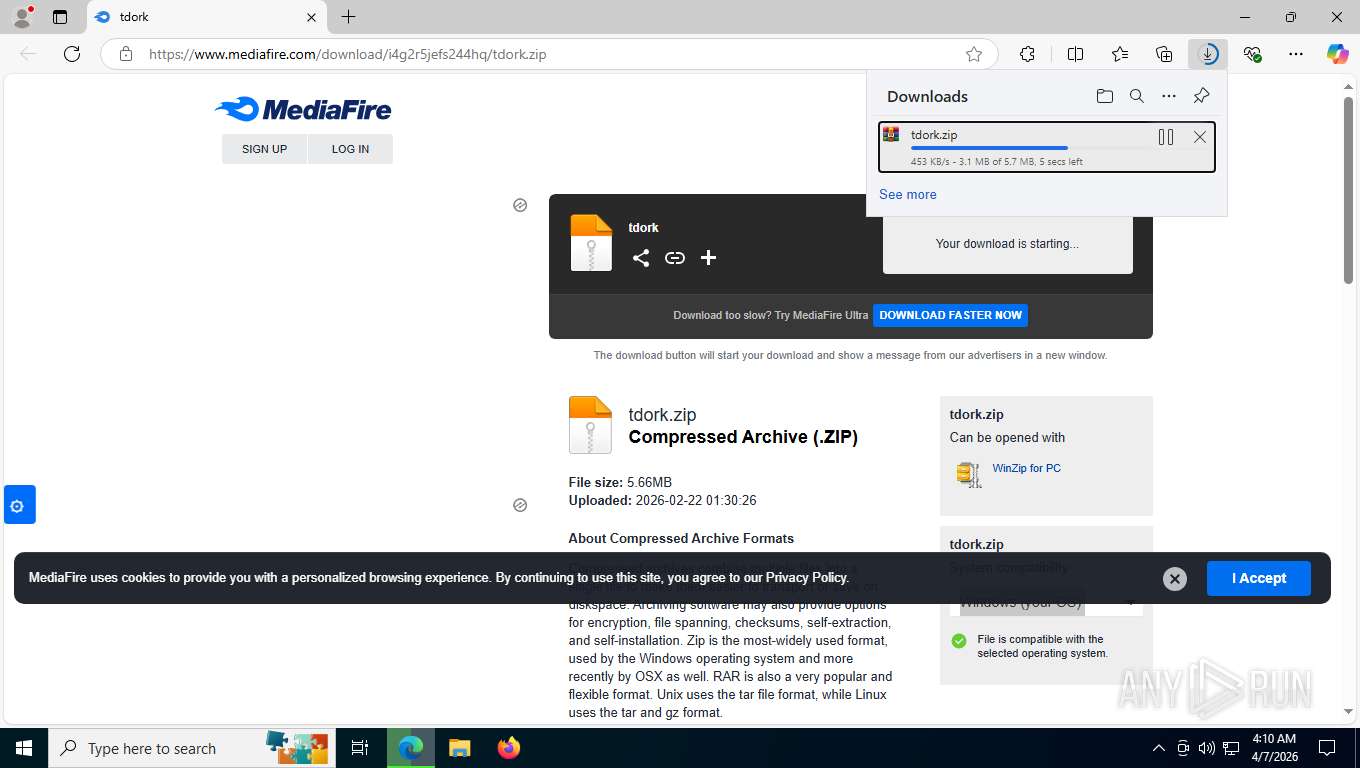Toggle the Downloads toolbar button
This screenshot has height=768, width=1360.
1208,54
